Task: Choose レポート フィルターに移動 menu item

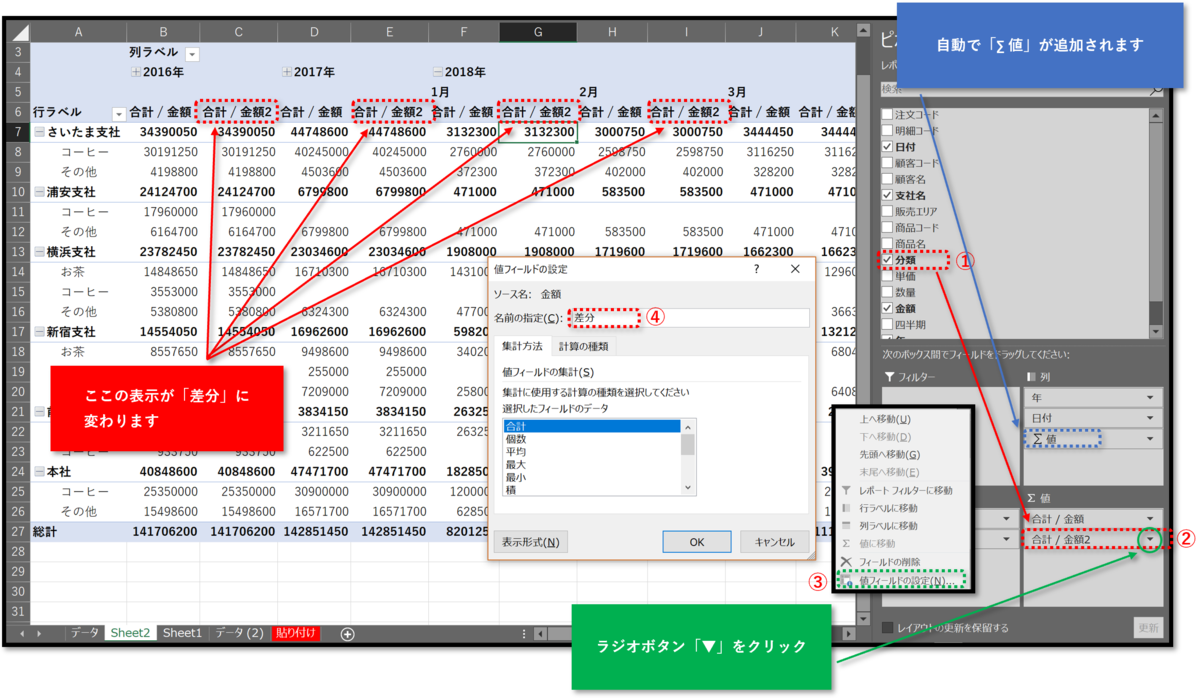Action: point(906,491)
